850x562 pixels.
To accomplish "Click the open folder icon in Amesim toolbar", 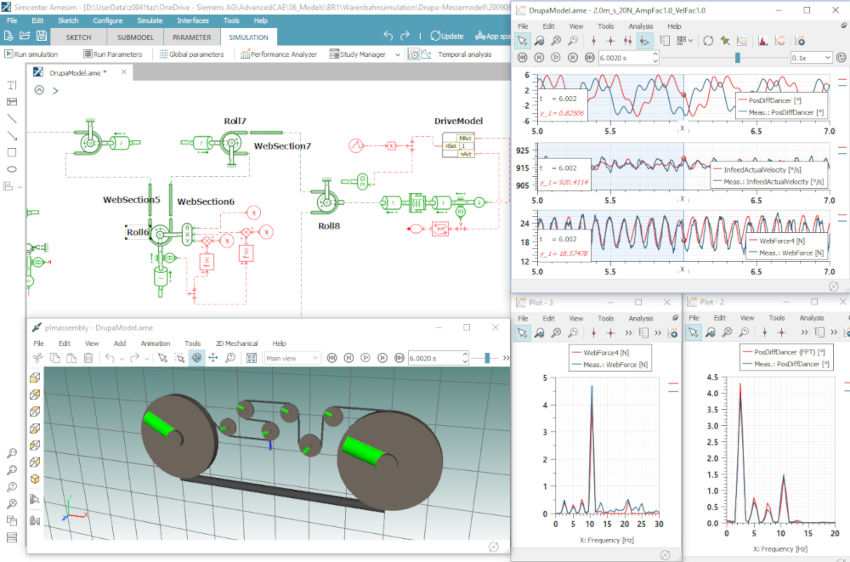I will (x=25, y=36).
